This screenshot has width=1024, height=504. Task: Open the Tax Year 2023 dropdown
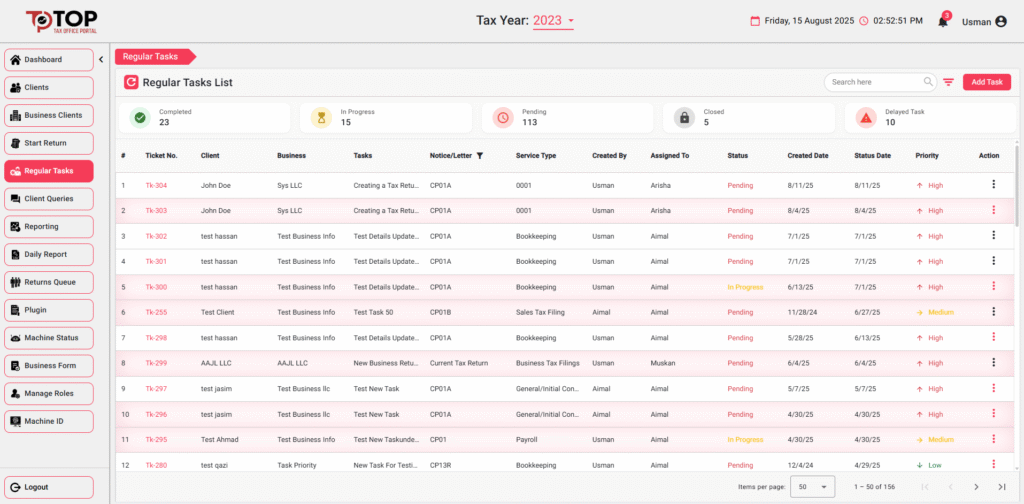click(554, 20)
